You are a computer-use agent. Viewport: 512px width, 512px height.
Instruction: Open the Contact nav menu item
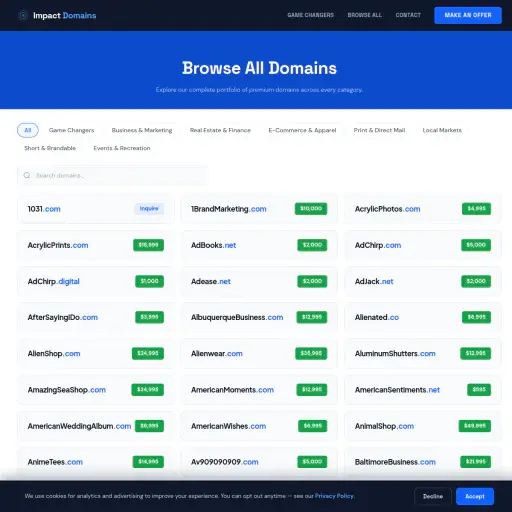pyautogui.click(x=408, y=15)
